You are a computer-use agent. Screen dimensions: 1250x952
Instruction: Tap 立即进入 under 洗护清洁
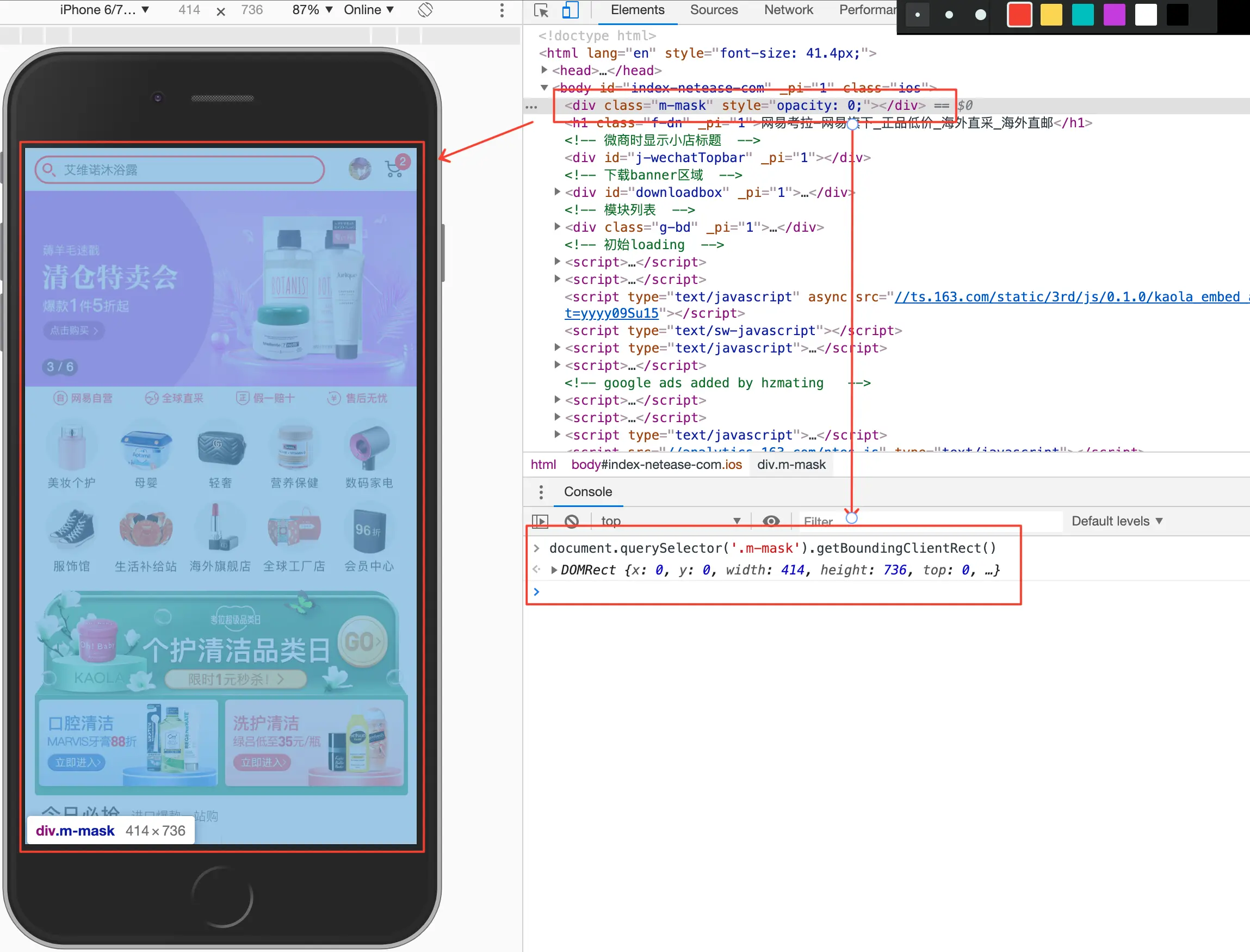pyautogui.click(x=263, y=763)
